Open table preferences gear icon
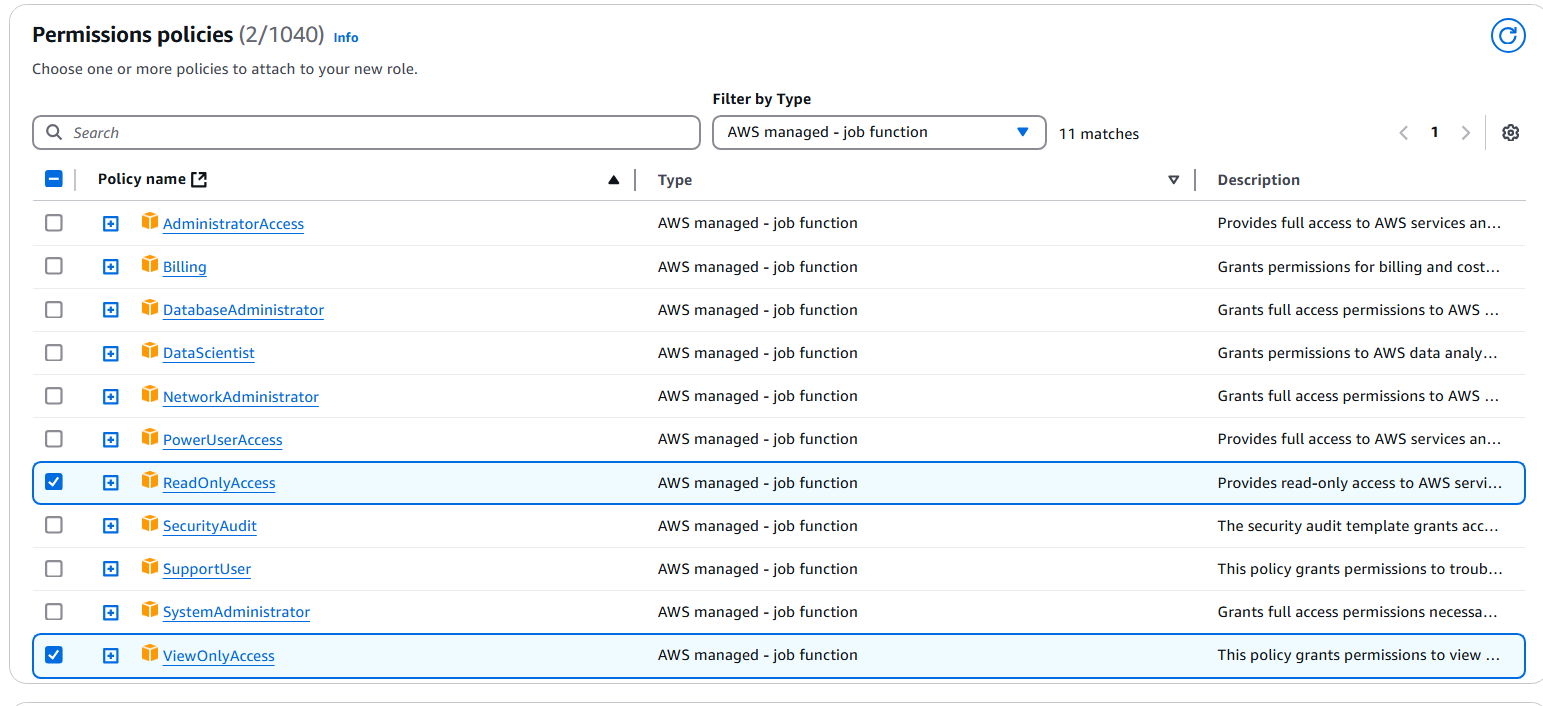Image resolution: width=1543 pixels, height=706 pixels. [x=1510, y=133]
